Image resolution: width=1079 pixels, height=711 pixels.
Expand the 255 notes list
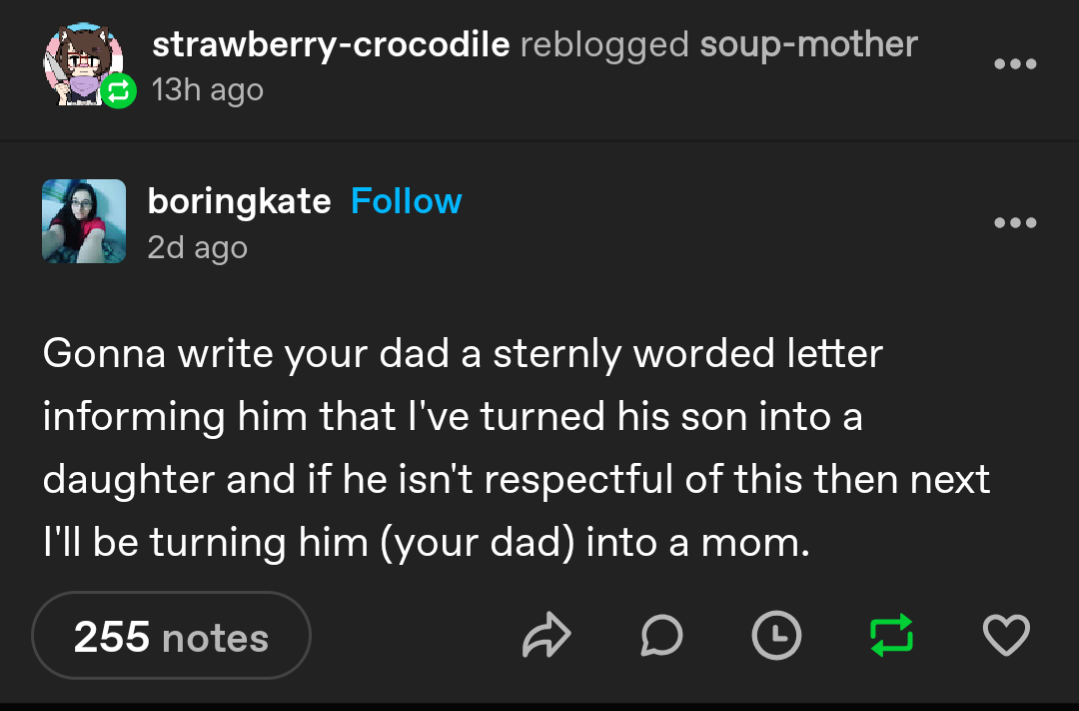tap(171, 637)
